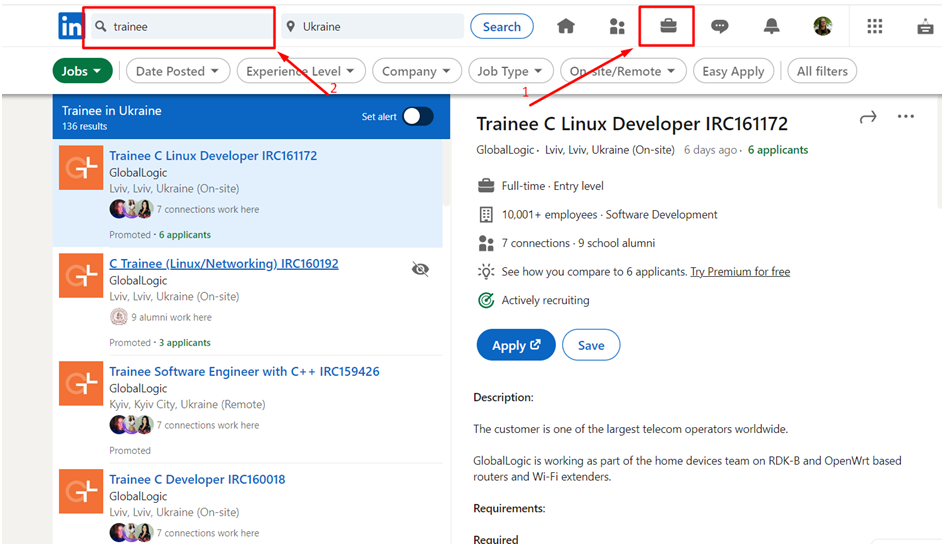Click the share arrow for the job
Viewport: 944px width, 546px height.
point(867,118)
